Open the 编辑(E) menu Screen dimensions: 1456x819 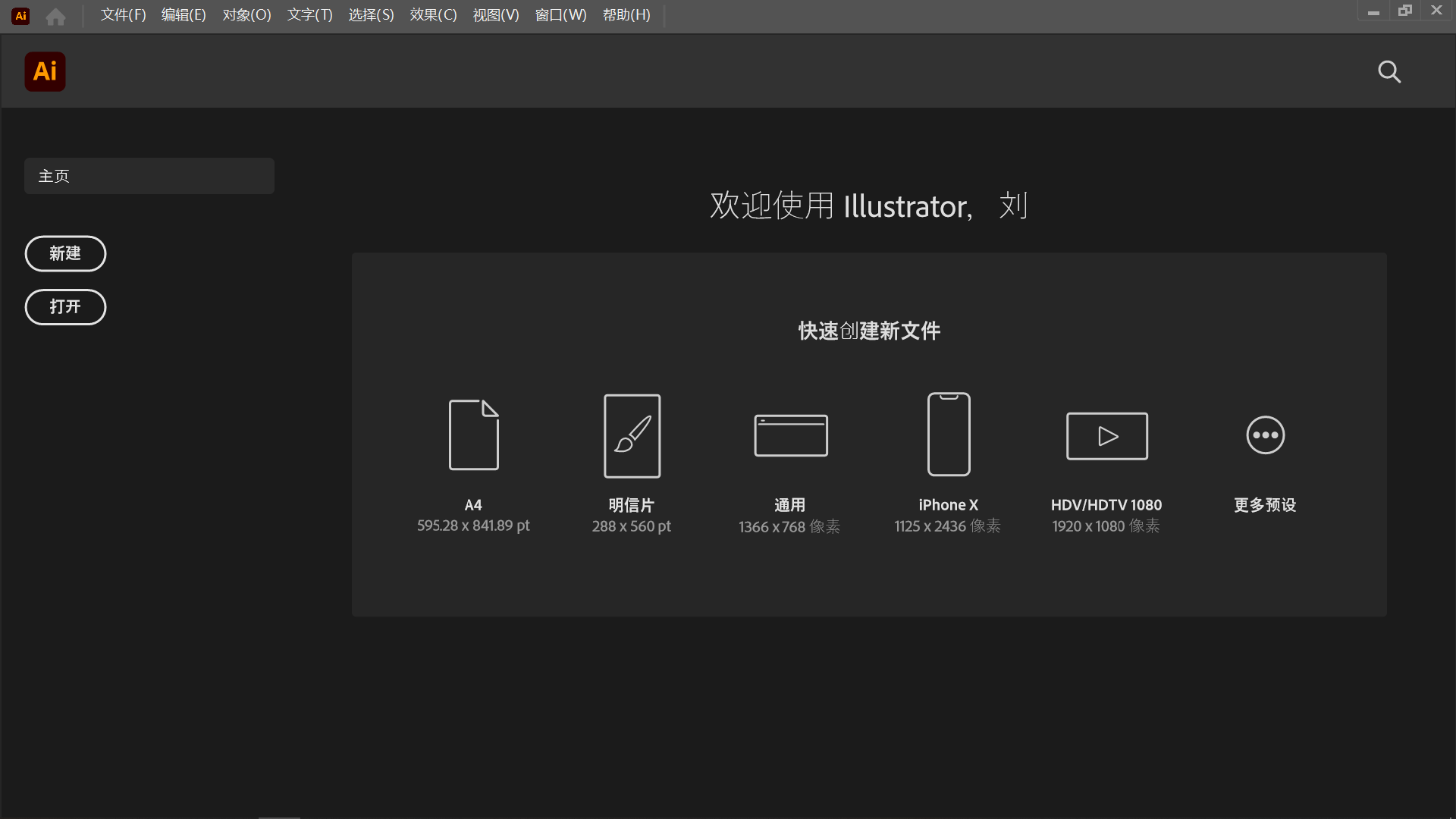[184, 15]
